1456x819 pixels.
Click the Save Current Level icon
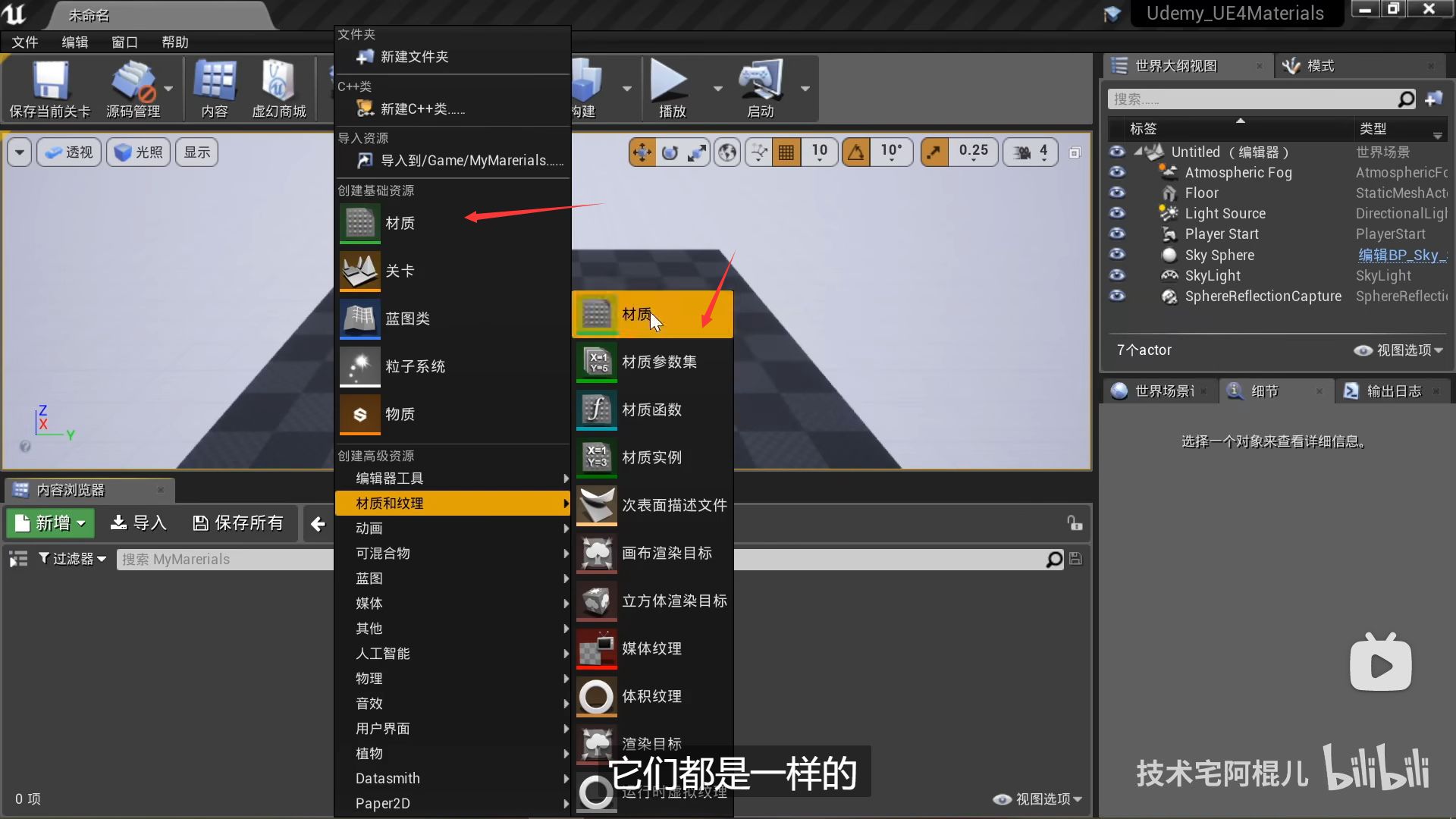tap(50, 80)
